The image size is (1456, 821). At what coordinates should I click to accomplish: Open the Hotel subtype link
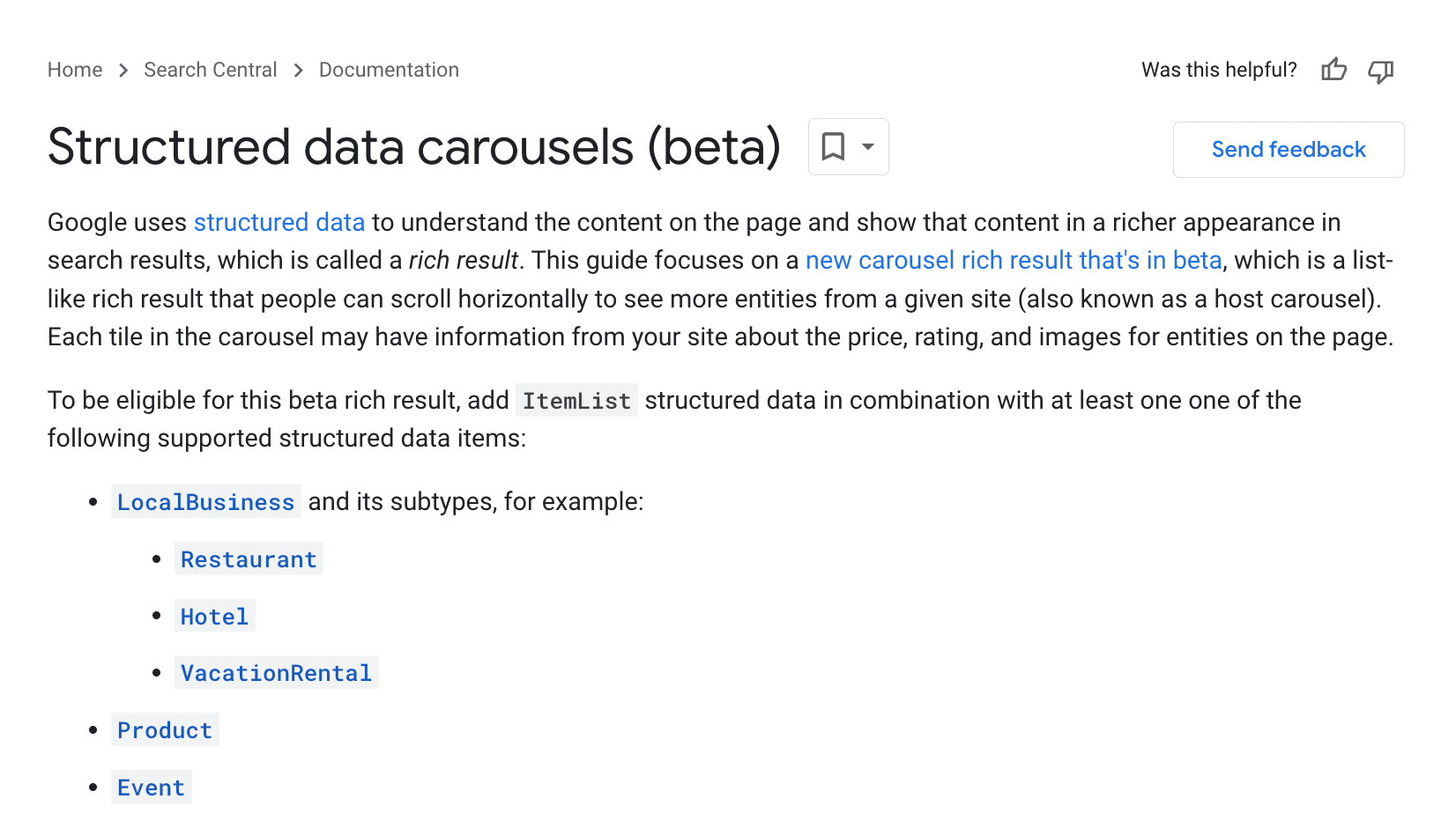(214, 617)
